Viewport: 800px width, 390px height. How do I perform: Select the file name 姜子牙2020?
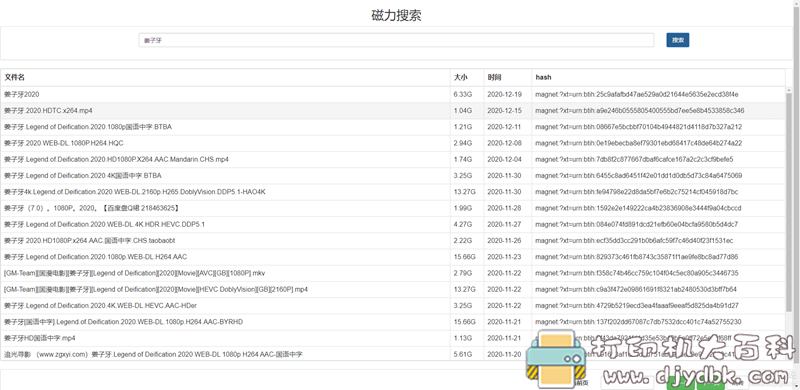coord(21,94)
